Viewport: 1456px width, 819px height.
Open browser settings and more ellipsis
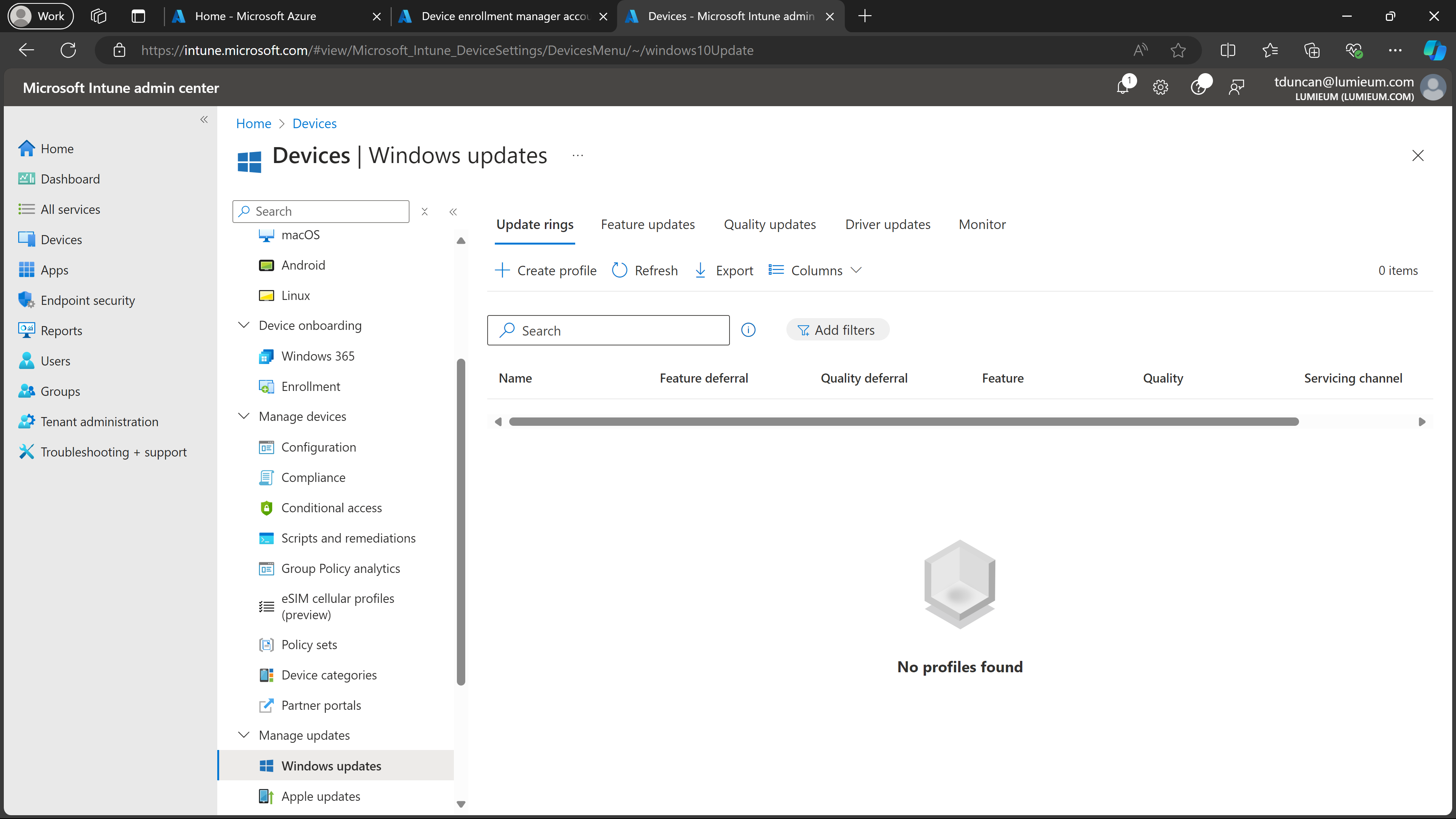point(1395,50)
